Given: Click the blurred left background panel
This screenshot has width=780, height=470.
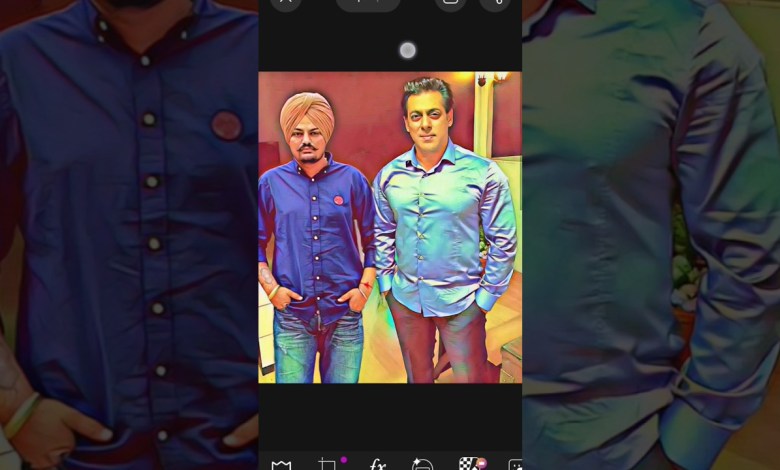Looking at the screenshot, I should pos(128,235).
